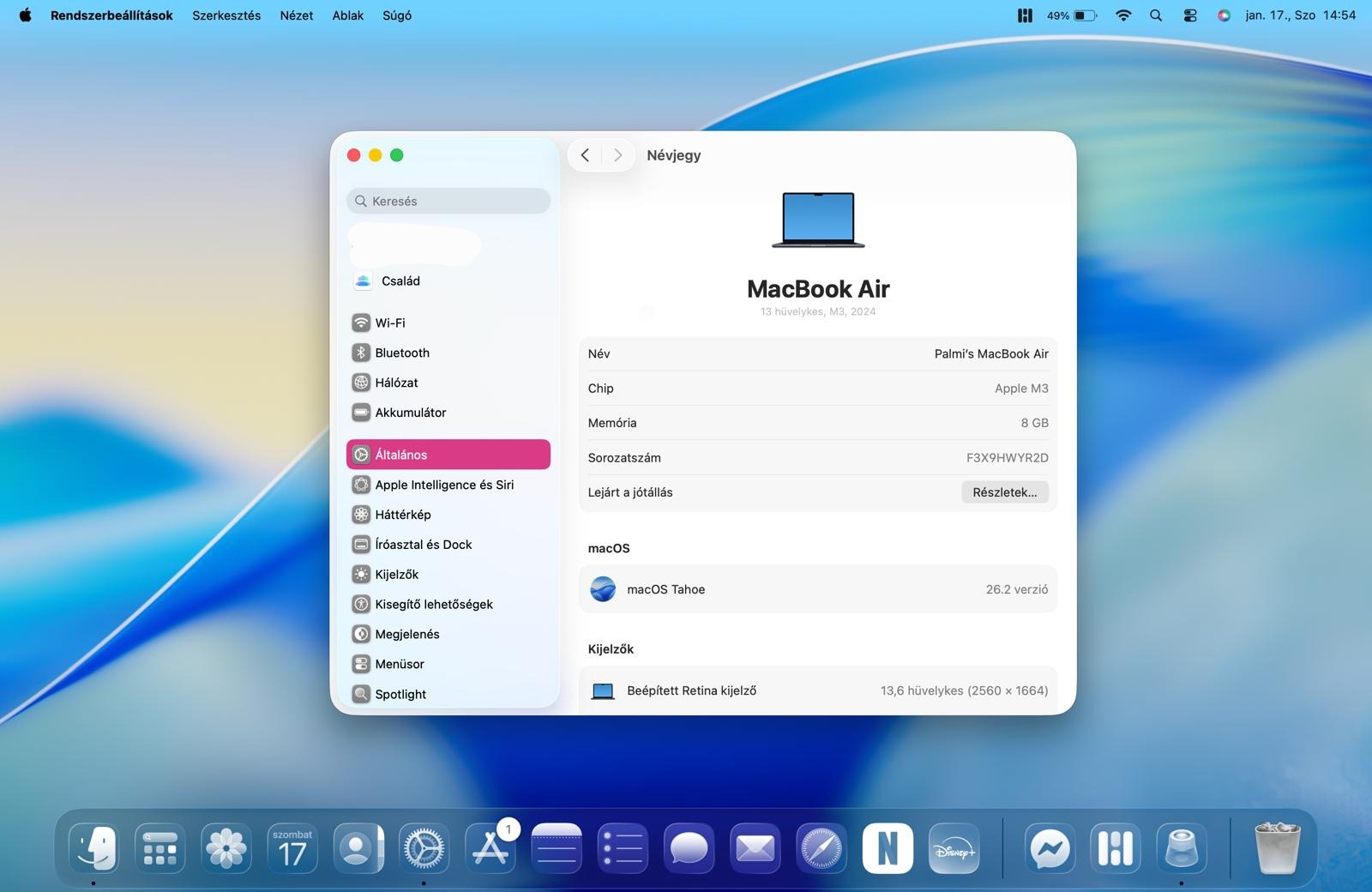The width and height of the screenshot is (1372, 892).
Task: Open Contacts from the Dock
Action: click(358, 848)
